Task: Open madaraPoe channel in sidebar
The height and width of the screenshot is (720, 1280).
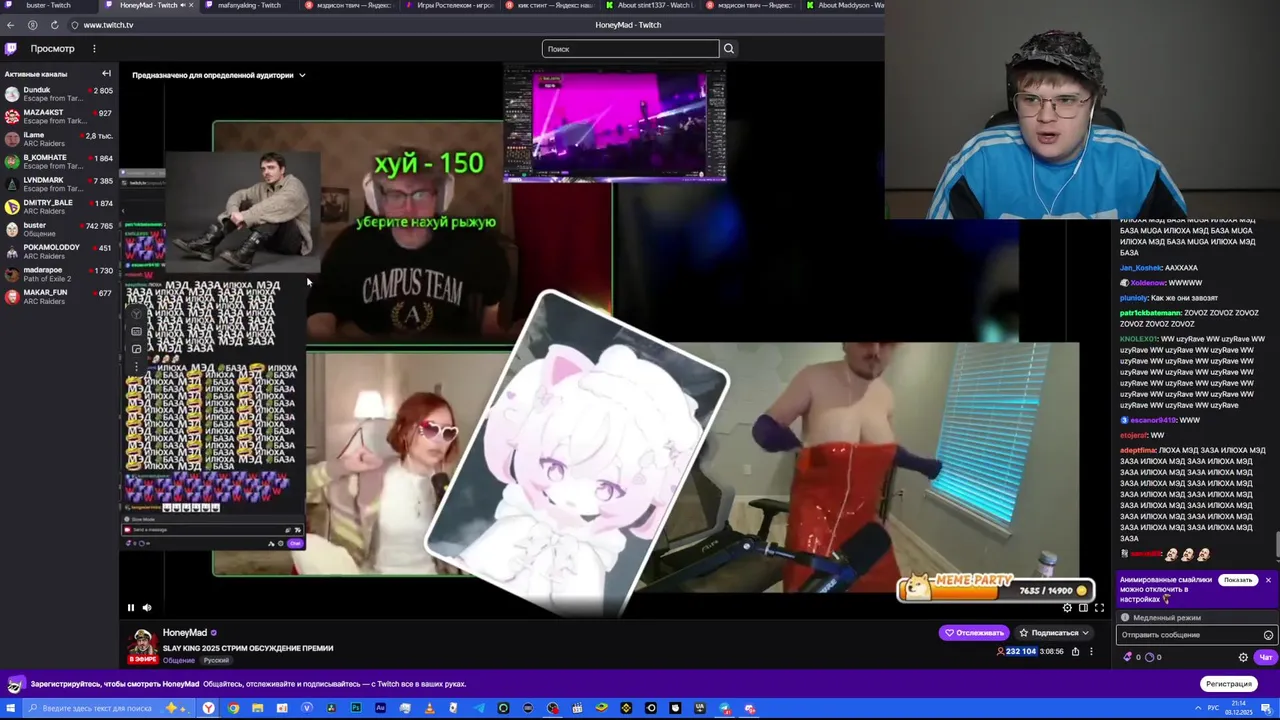Action: (x=59, y=274)
